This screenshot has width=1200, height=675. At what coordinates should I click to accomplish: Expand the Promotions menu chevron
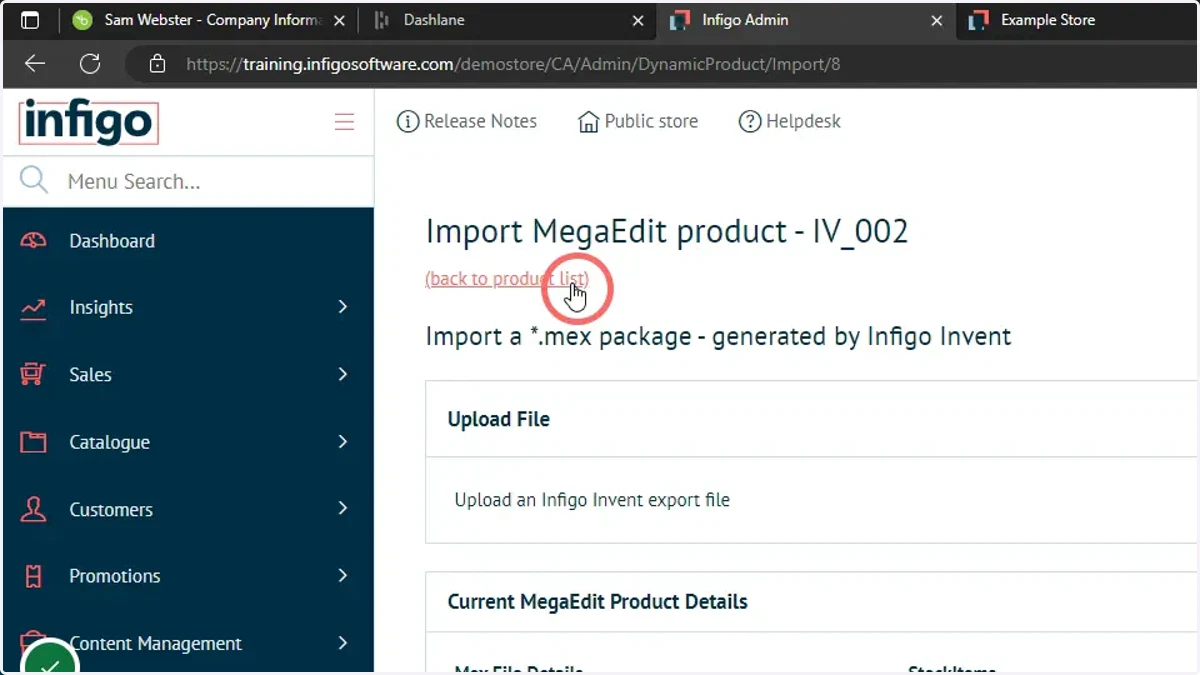coord(343,575)
